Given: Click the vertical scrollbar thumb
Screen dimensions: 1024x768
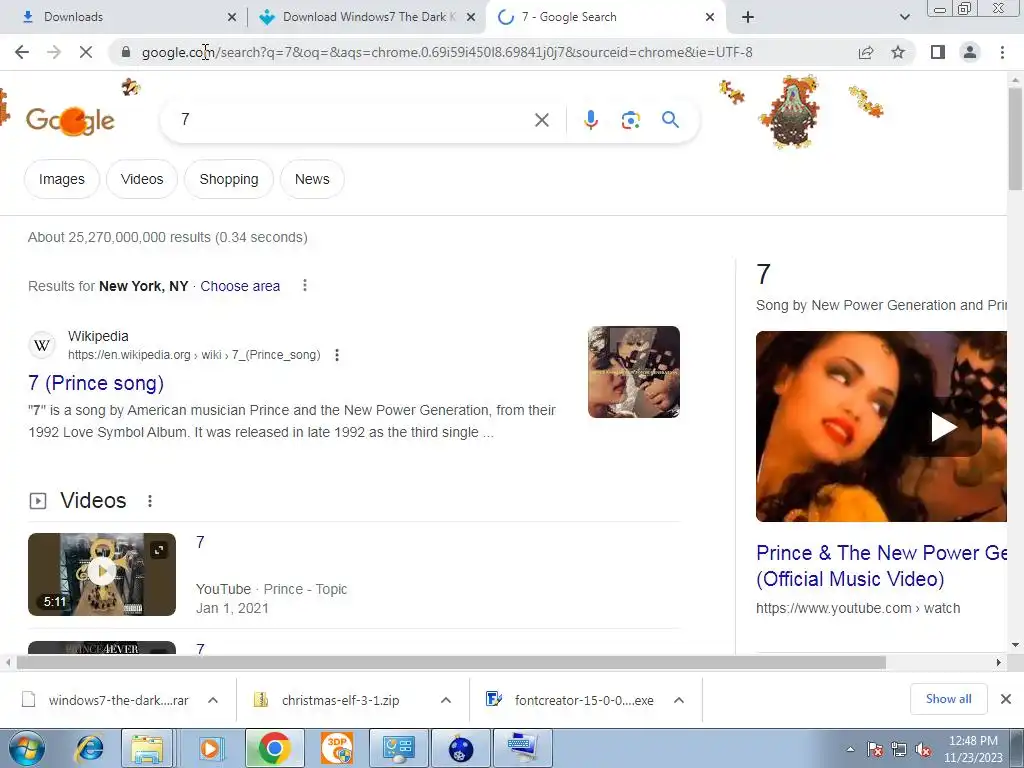Looking at the screenshot, I should 1015,137.
